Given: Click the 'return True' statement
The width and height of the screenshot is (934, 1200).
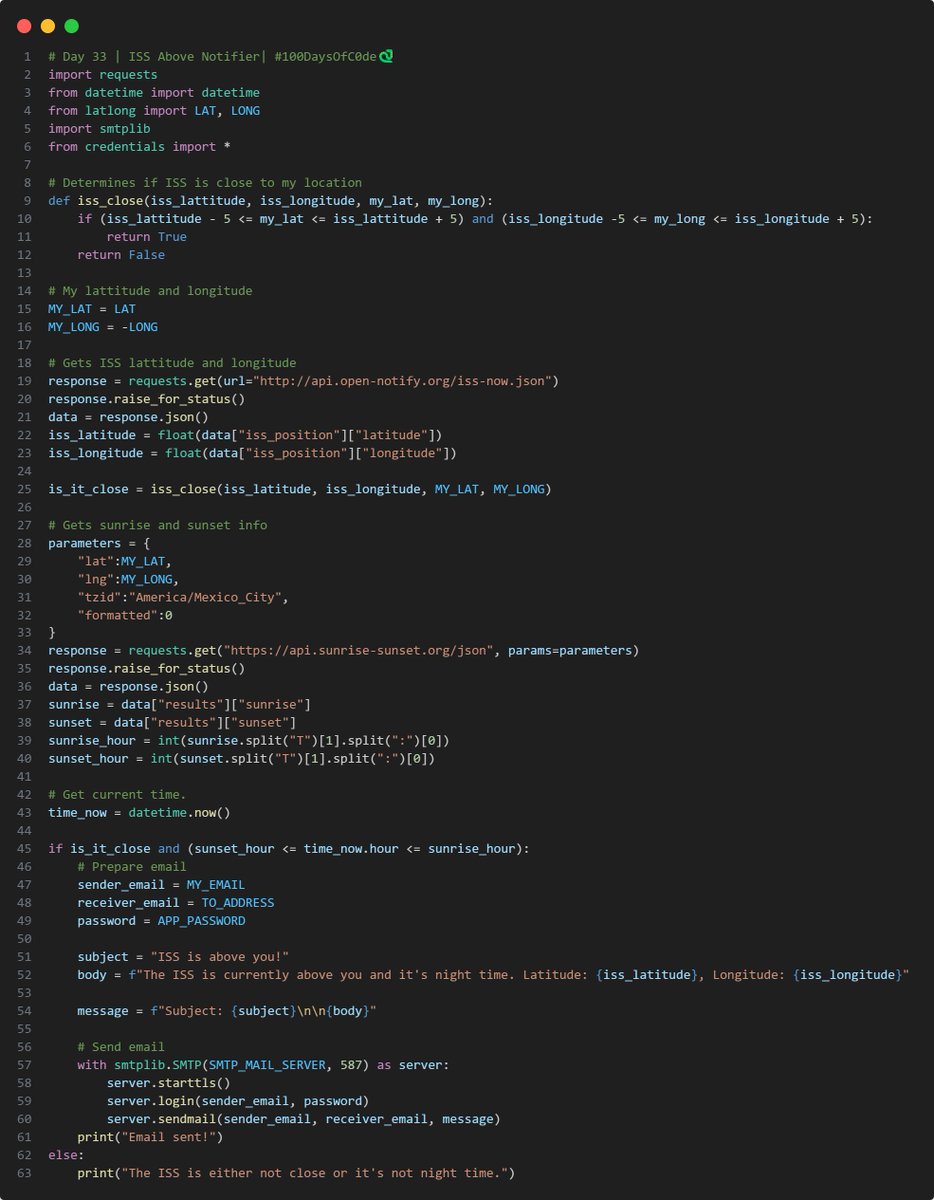Looking at the screenshot, I should [146, 237].
